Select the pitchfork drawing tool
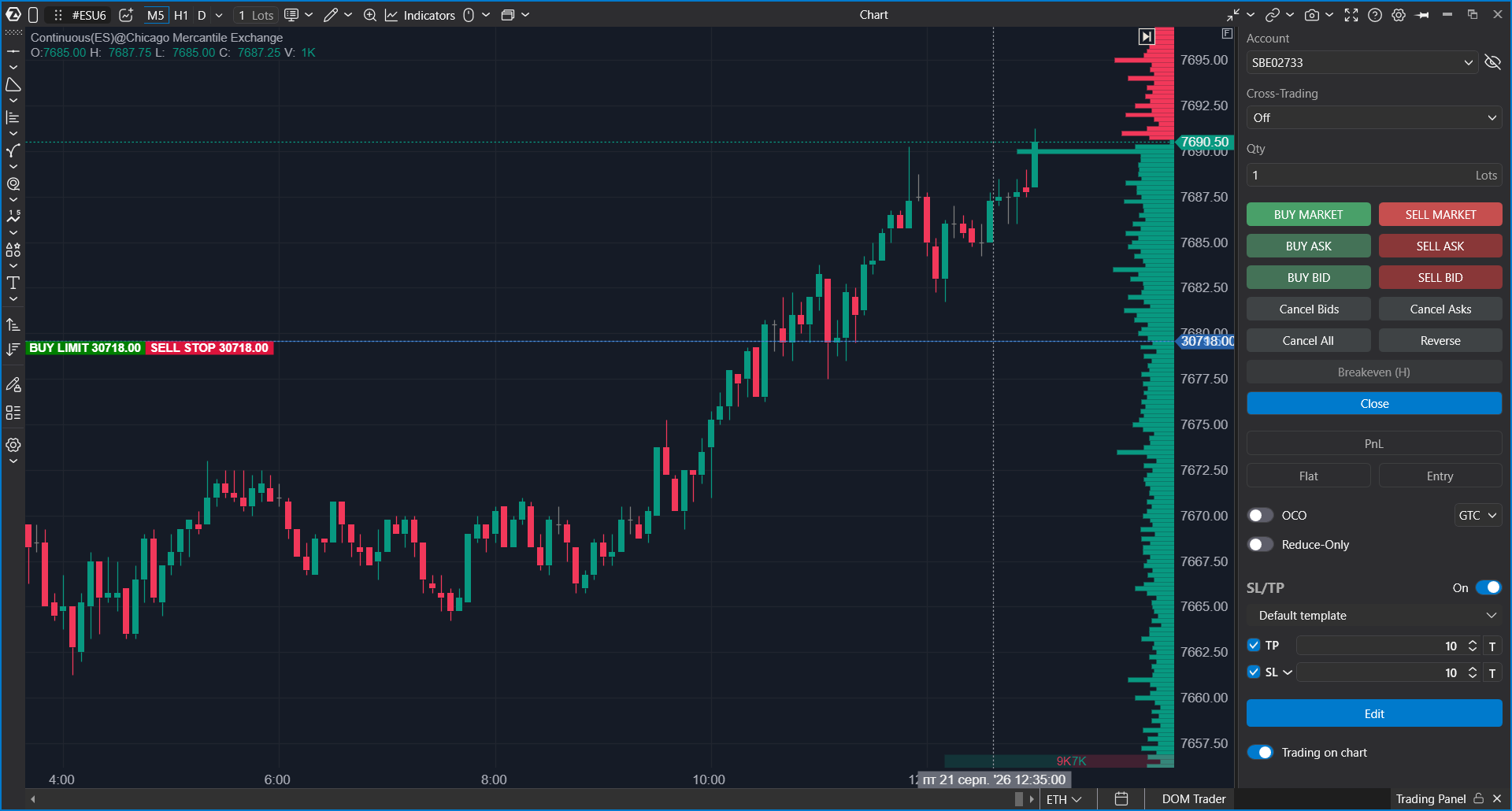 (x=13, y=150)
